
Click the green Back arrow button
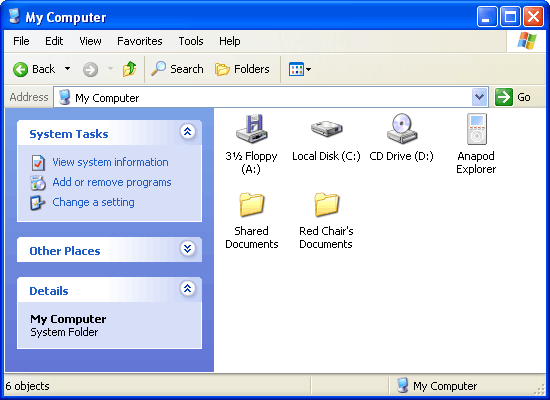(20, 69)
